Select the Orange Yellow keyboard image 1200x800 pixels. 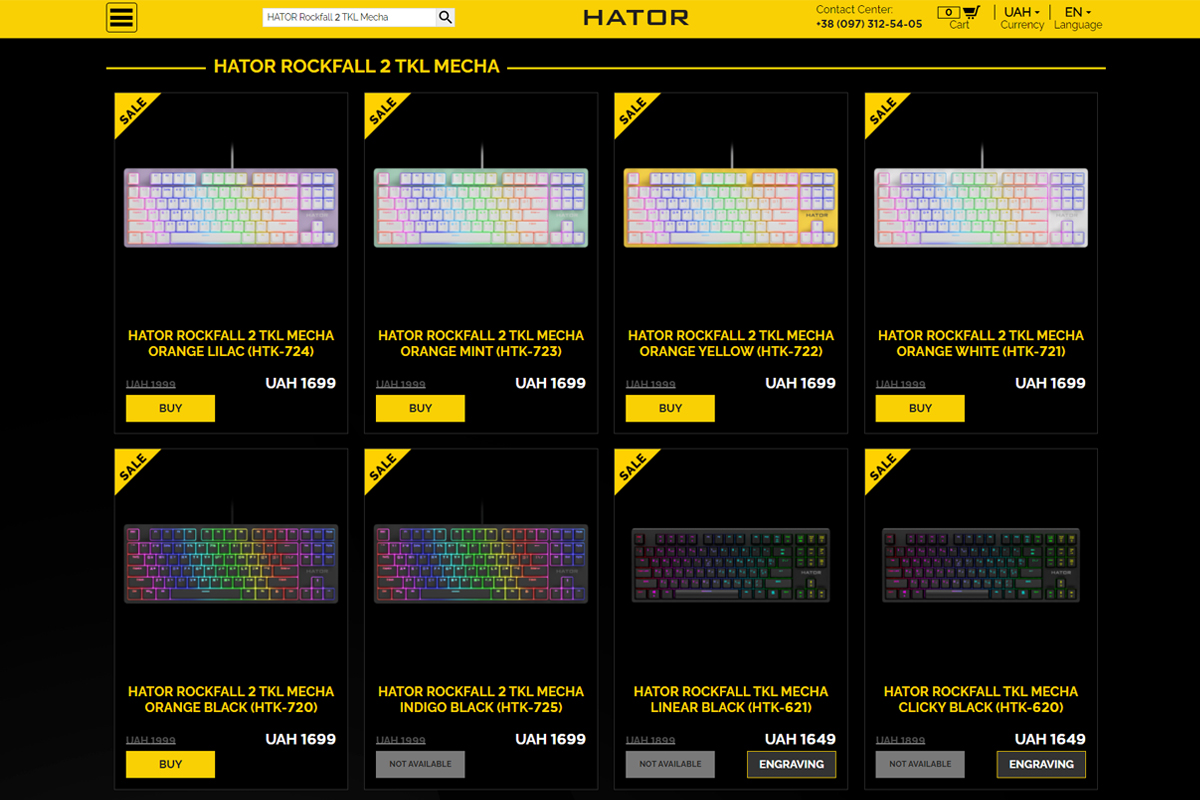point(731,207)
